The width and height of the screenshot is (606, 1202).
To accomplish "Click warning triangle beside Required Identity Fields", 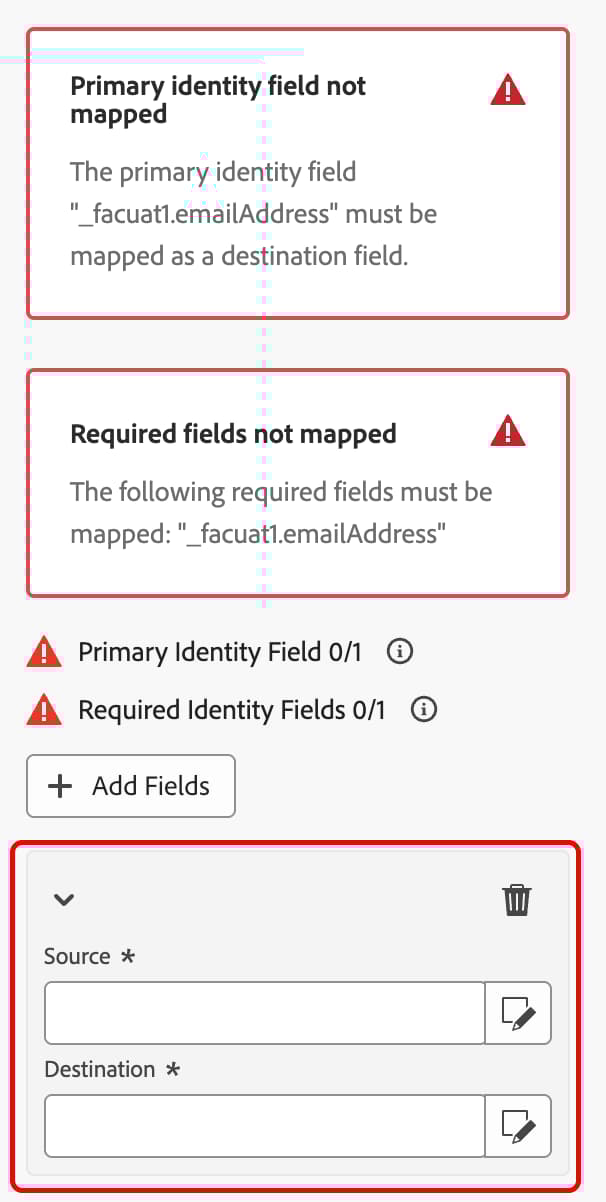I will click(x=44, y=711).
